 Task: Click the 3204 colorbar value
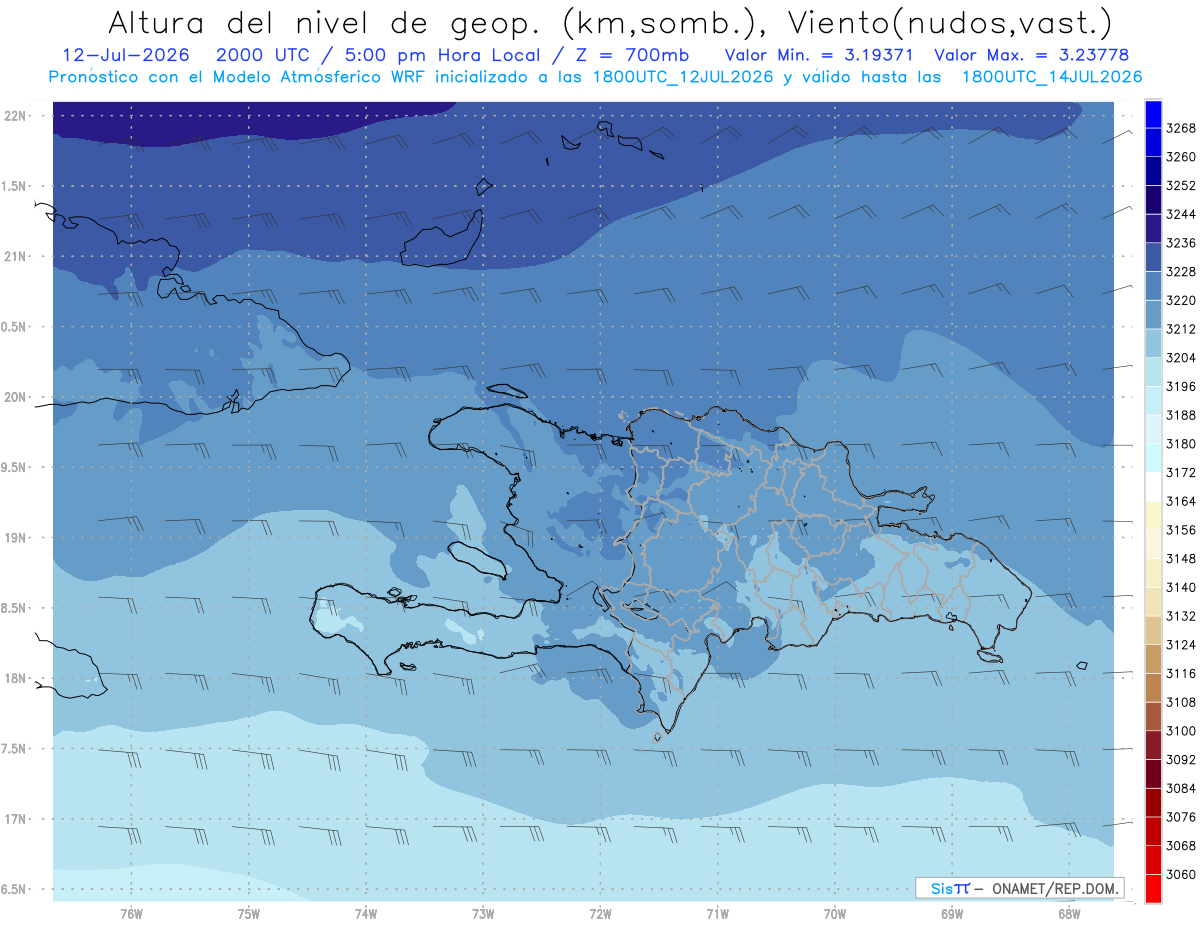1181,358
